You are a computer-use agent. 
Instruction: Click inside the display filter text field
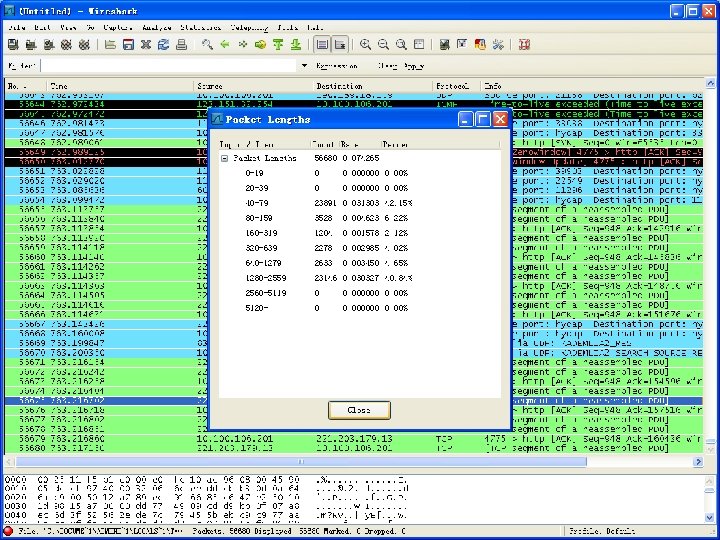tap(170, 66)
